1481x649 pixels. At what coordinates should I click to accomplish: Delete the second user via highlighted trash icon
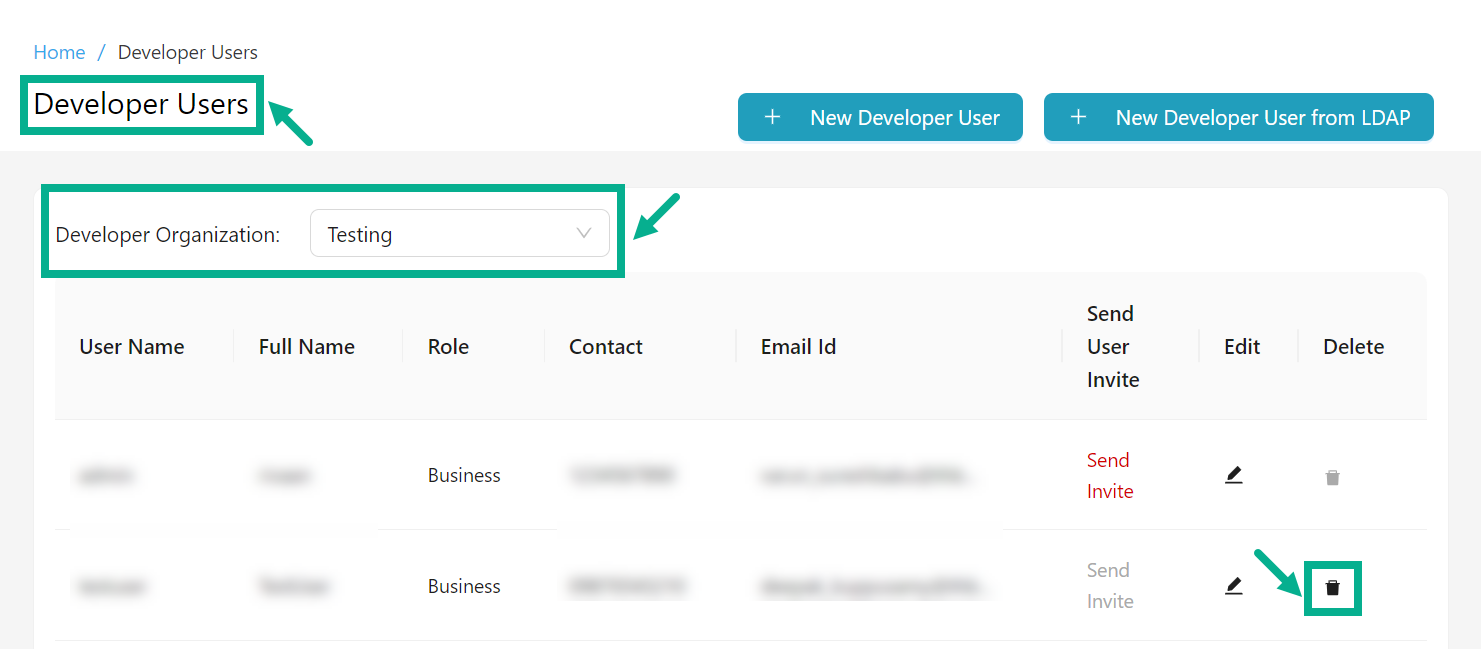click(1332, 588)
